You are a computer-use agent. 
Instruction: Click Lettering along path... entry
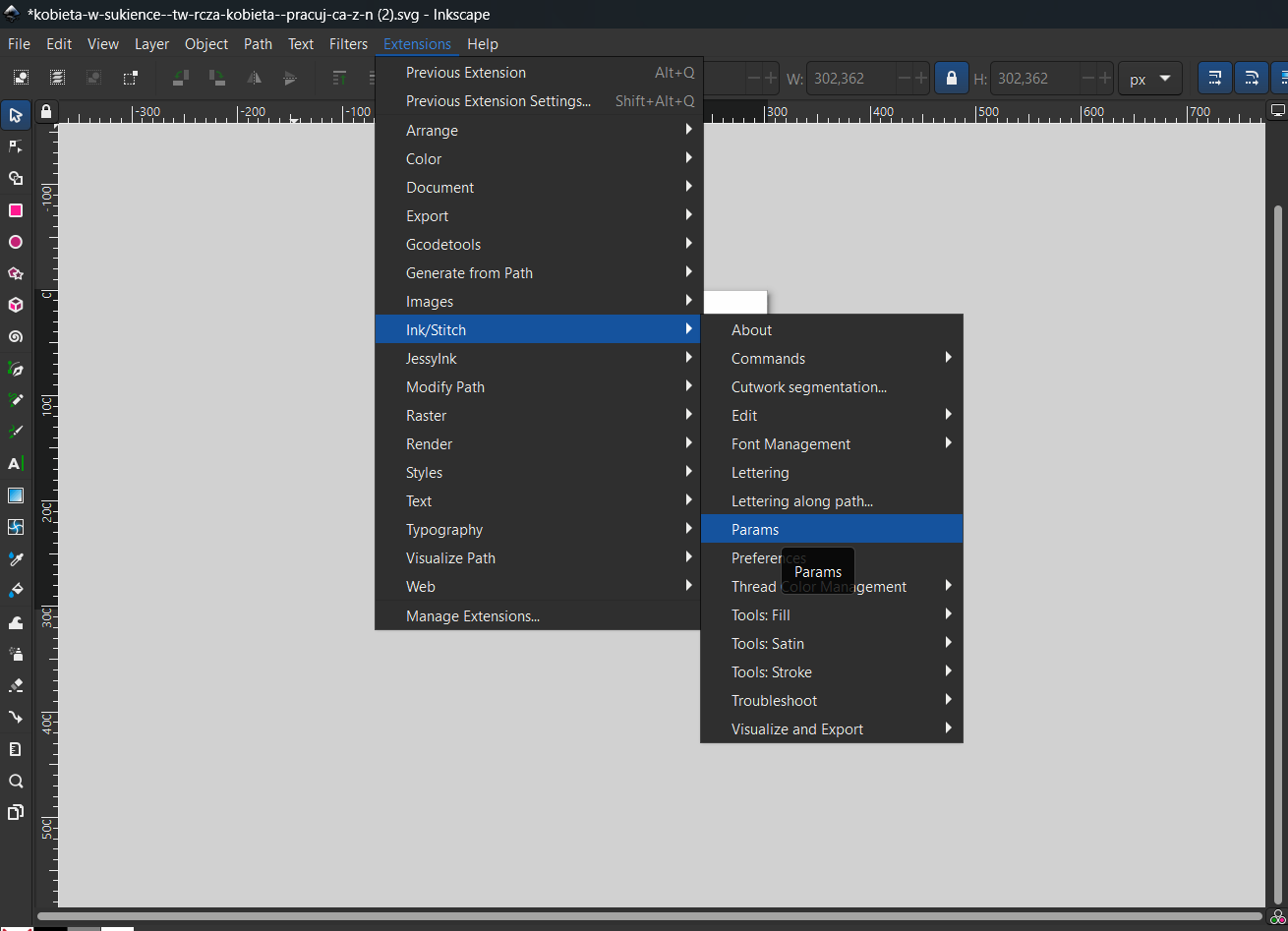(832, 500)
